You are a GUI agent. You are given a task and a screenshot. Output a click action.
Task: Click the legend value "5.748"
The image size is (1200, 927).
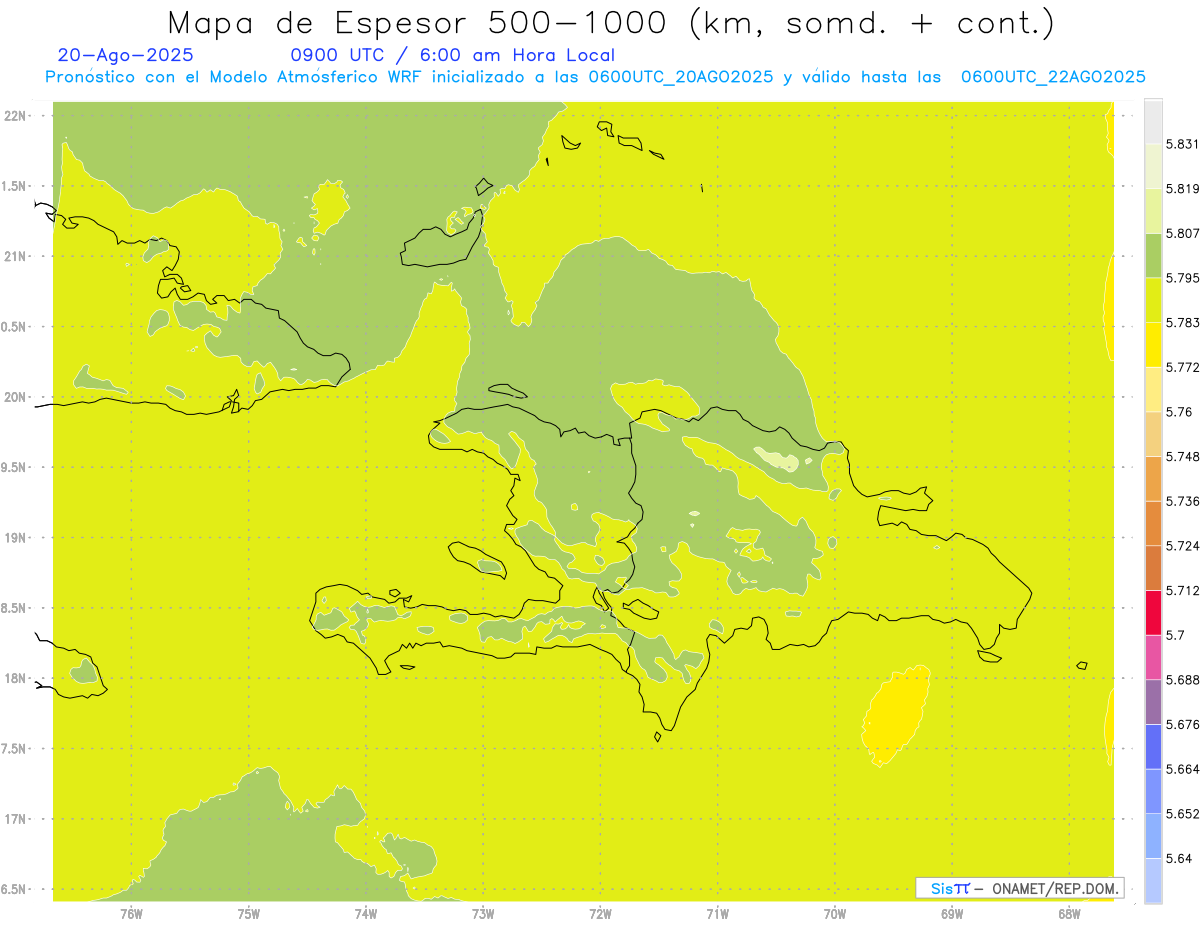pyautogui.click(x=1182, y=456)
